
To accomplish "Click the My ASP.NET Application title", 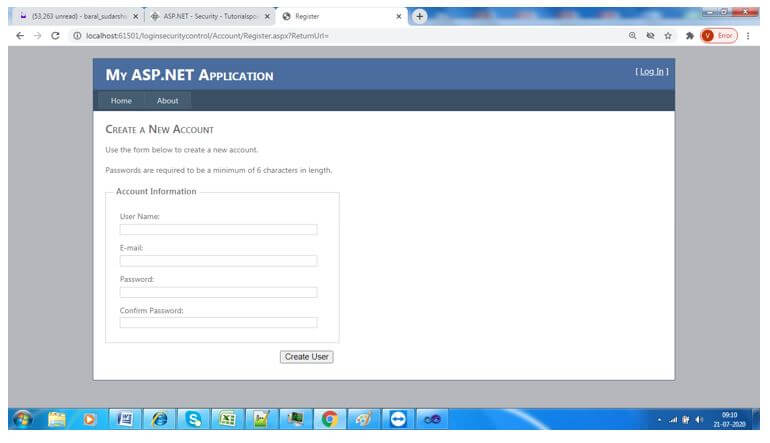I will tap(190, 75).
